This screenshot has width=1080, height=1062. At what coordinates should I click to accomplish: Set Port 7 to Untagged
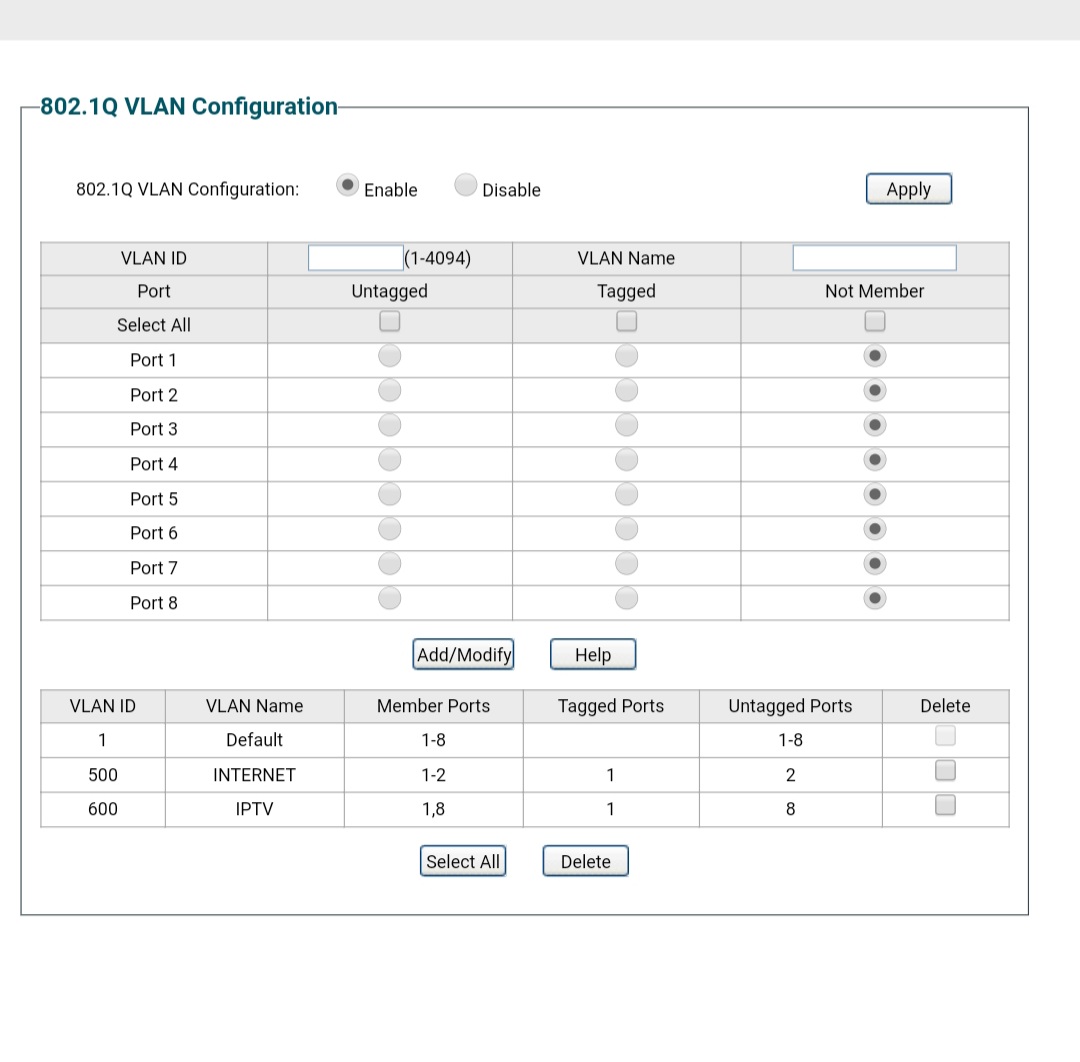tap(390, 564)
